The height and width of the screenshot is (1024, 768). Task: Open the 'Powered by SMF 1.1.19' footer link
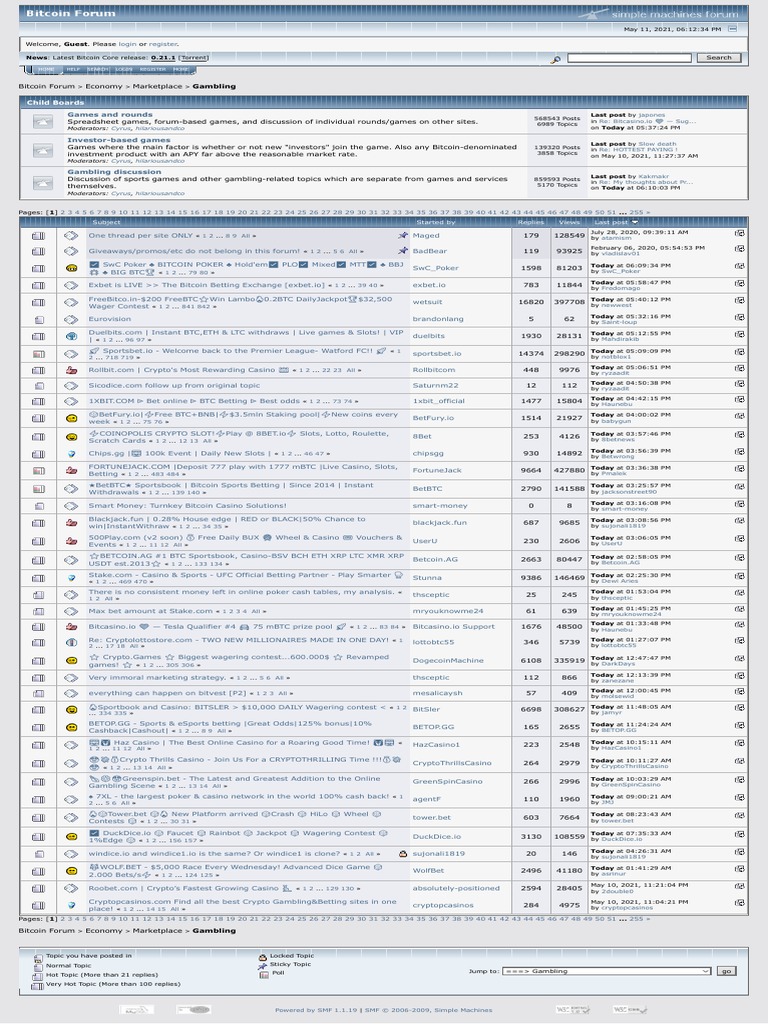click(x=315, y=1010)
